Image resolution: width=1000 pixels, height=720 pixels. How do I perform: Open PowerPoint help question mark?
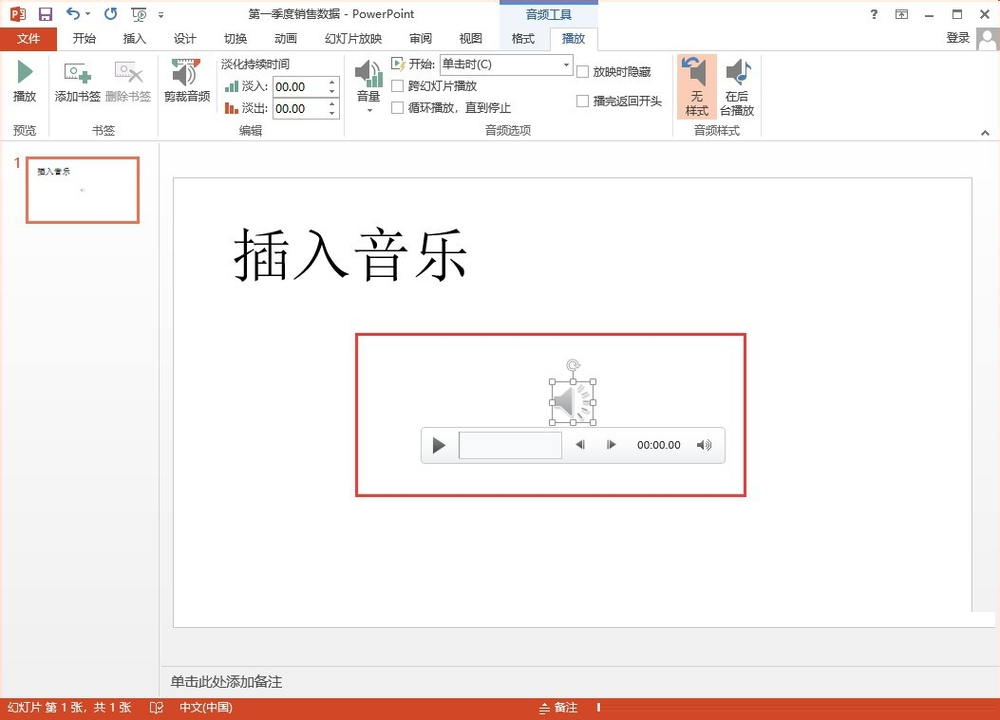pos(874,14)
